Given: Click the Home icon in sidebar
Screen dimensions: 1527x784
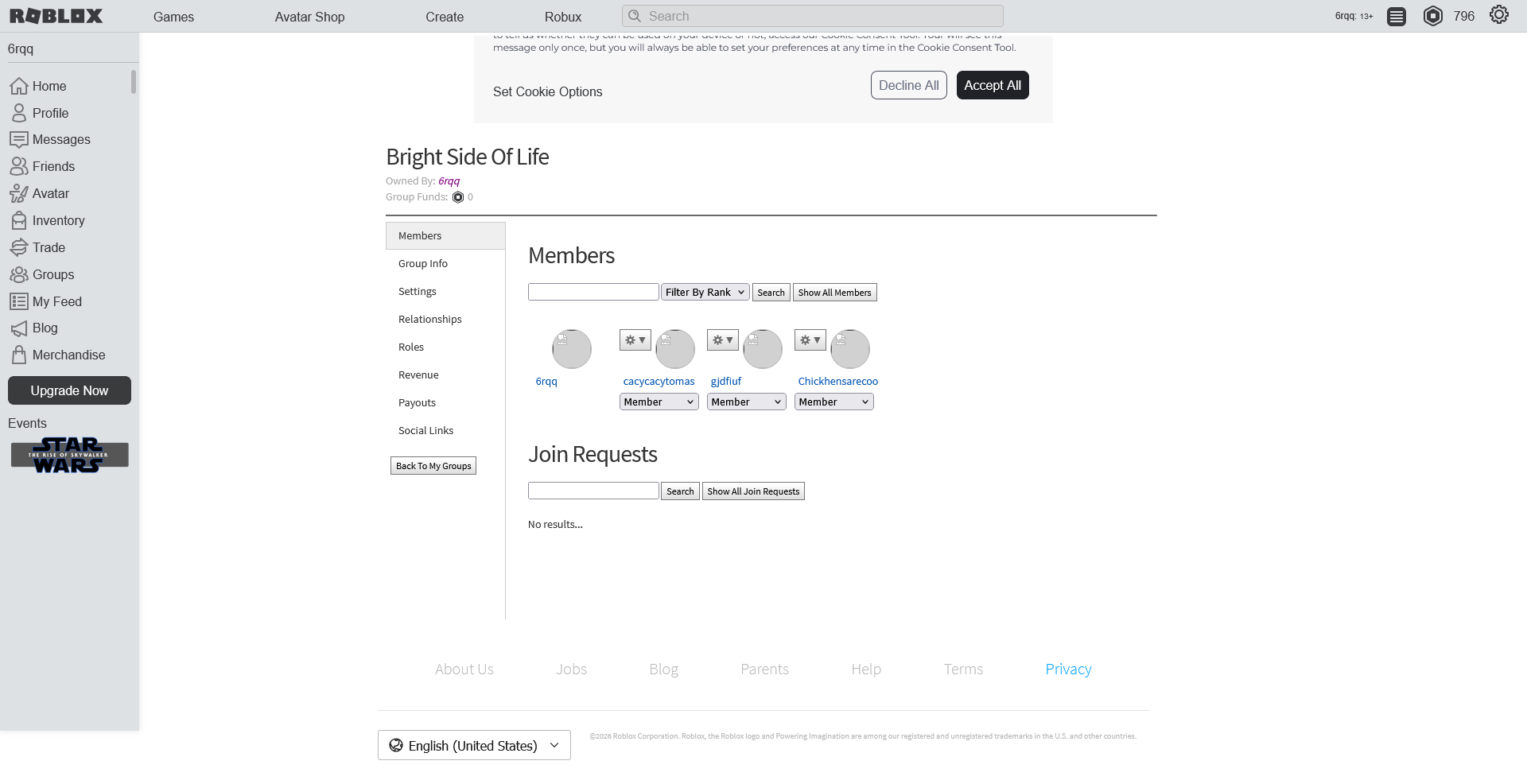Looking at the screenshot, I should [x=19, y=86].
